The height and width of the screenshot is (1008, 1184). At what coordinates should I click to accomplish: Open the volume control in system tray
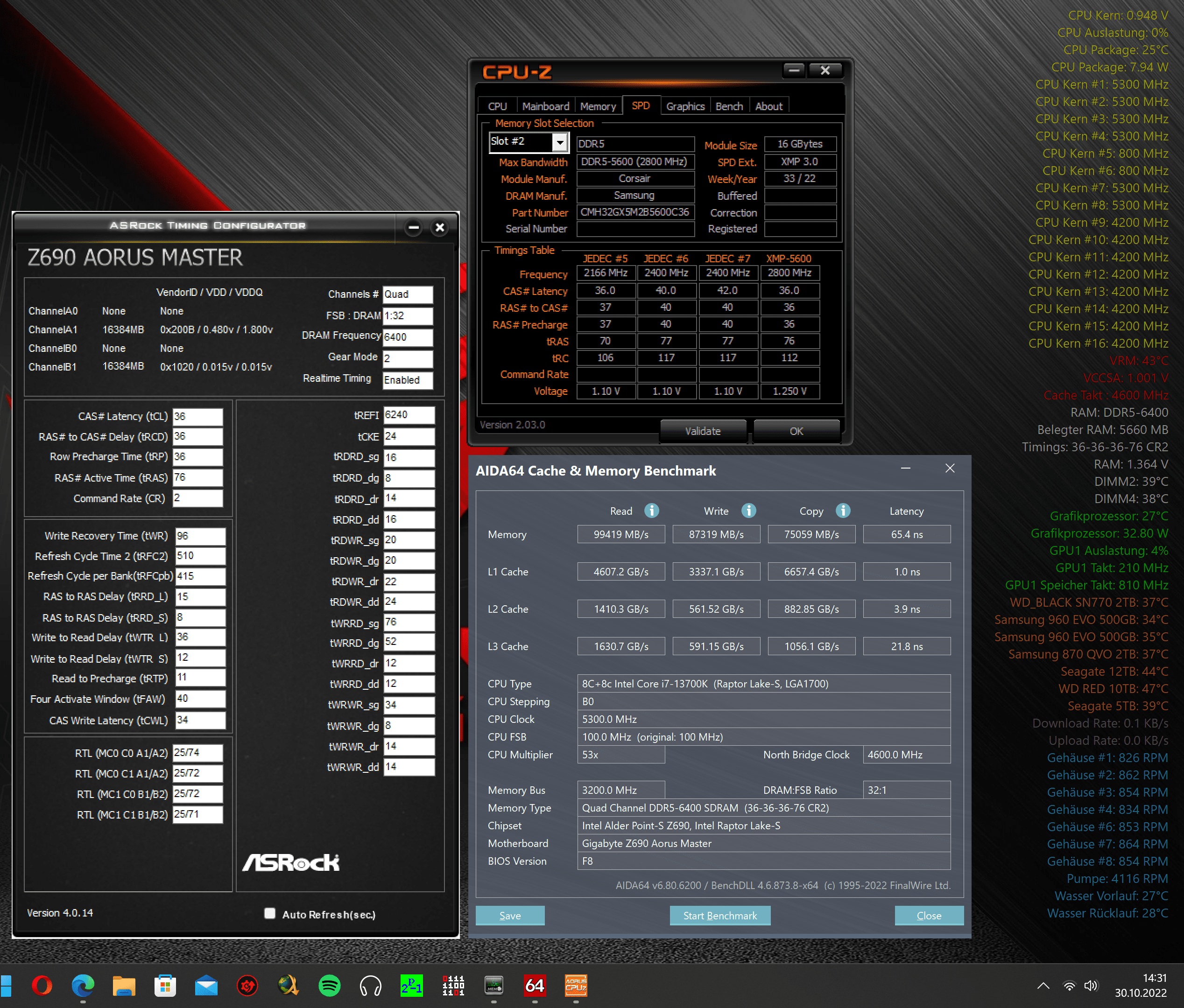1091,986
